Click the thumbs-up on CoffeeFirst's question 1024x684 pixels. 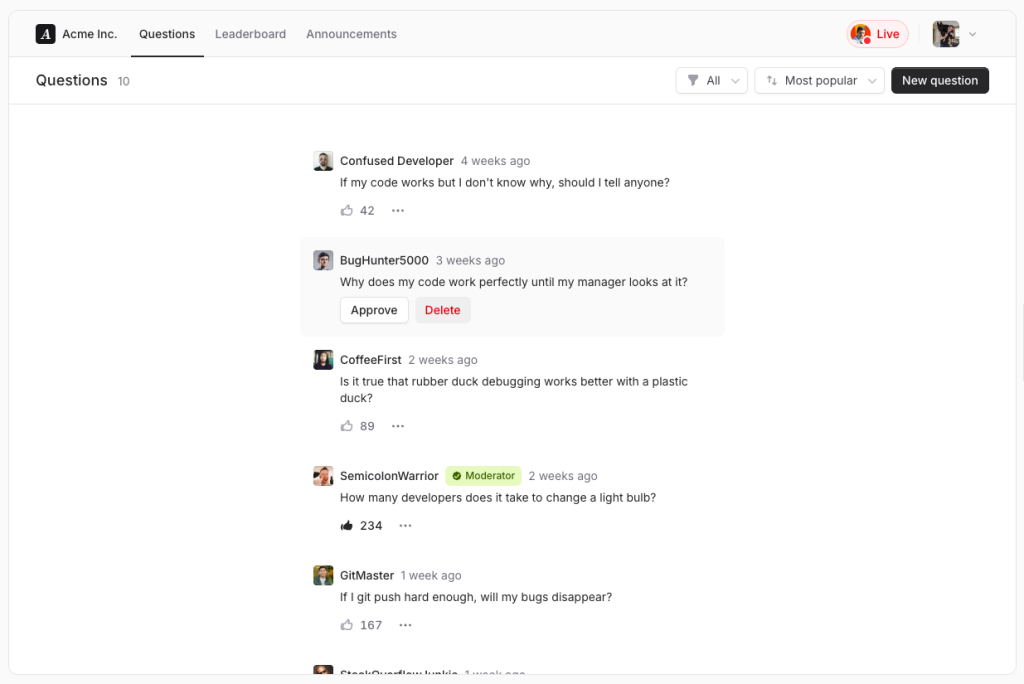[x=345, y=425]
